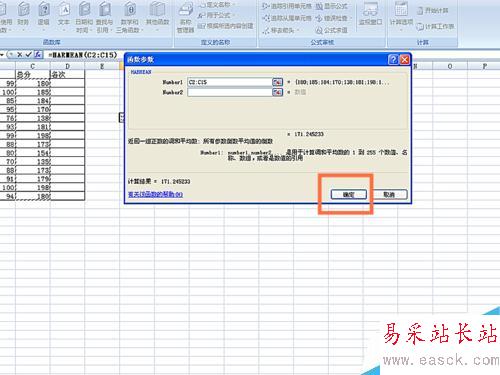500x375 pixels.
Task: Select the 总分 header cell
Action: point(33,75)
